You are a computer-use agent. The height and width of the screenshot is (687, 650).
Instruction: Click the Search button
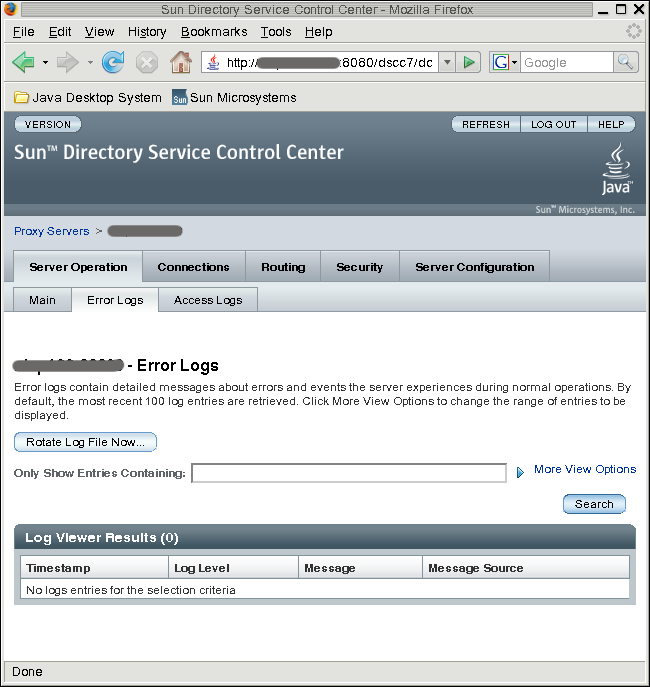click(594, 504)
